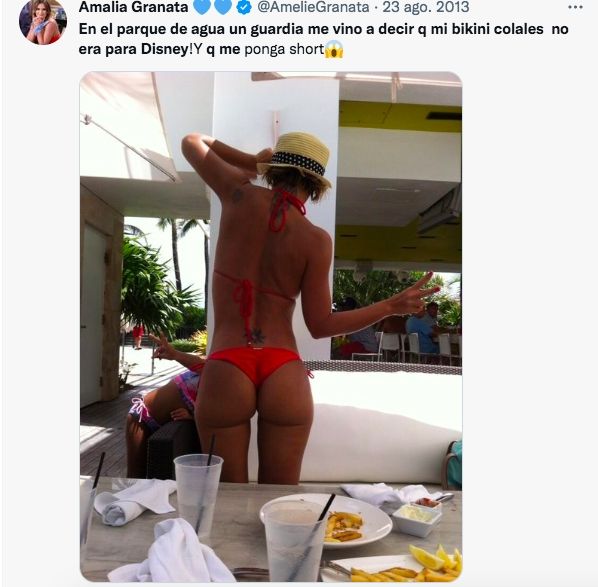Click the first blue heart emoji beside the name

pyautogui.click(x=202, y=7)
